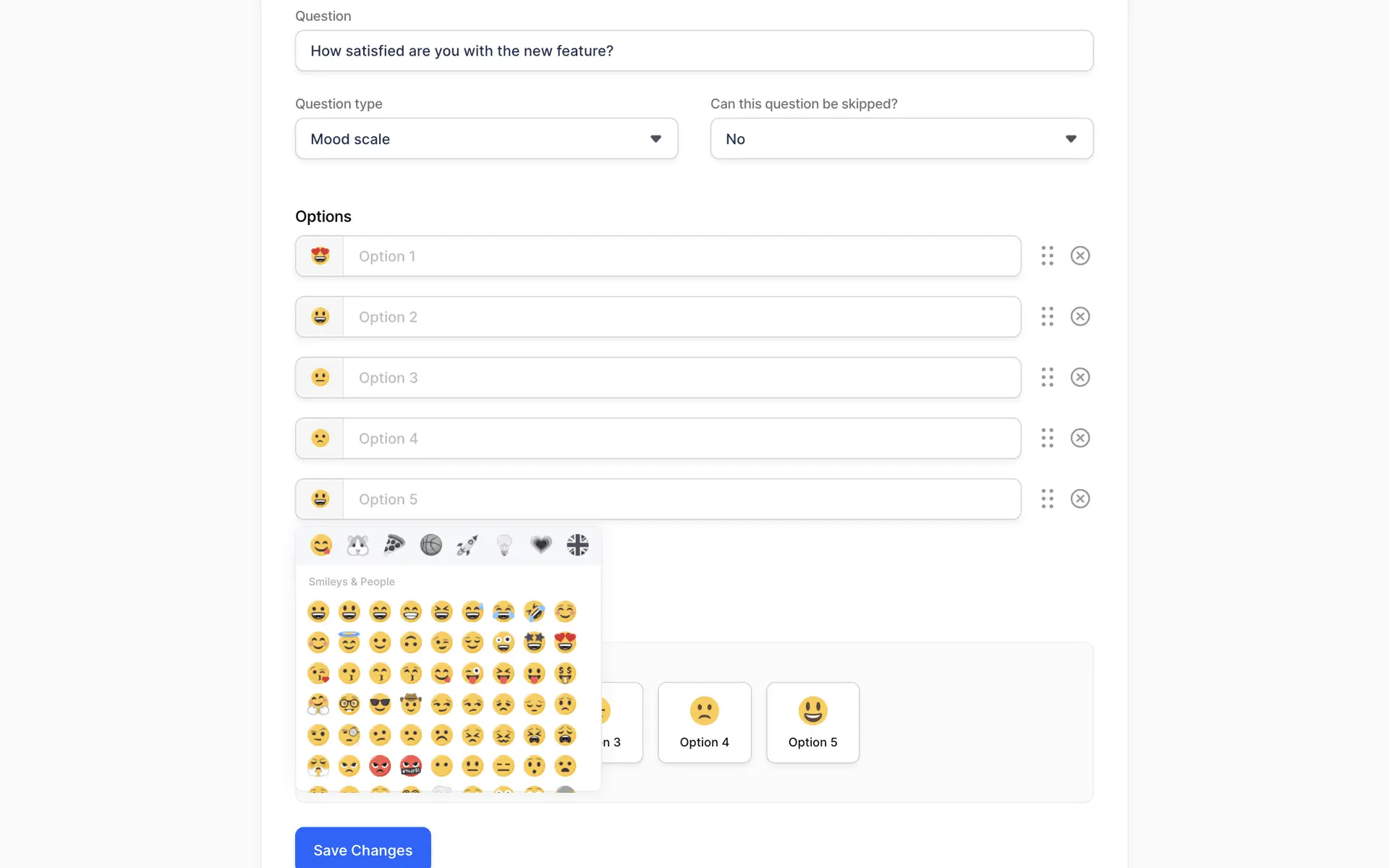This screenshot has width=1389, height=868.
Task: Remove Option 2 from the list
Action: (1079, 317)
